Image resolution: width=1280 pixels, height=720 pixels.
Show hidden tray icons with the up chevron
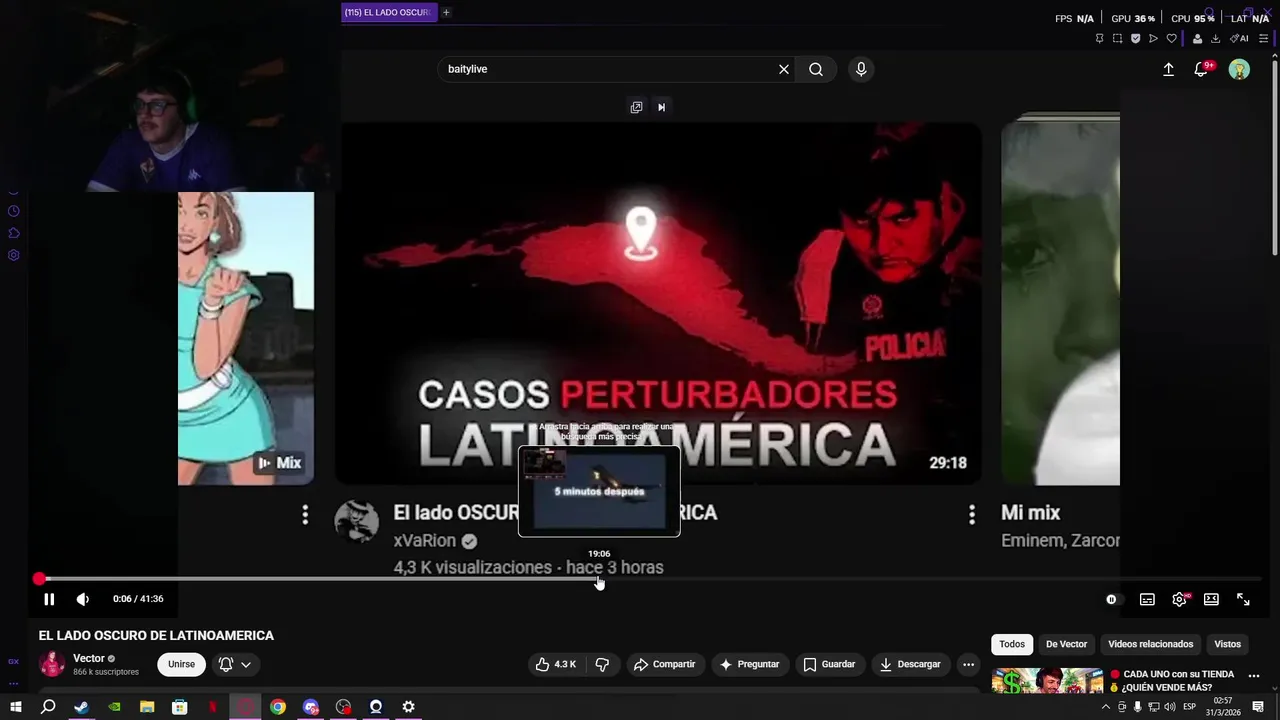click(1105, 707)
